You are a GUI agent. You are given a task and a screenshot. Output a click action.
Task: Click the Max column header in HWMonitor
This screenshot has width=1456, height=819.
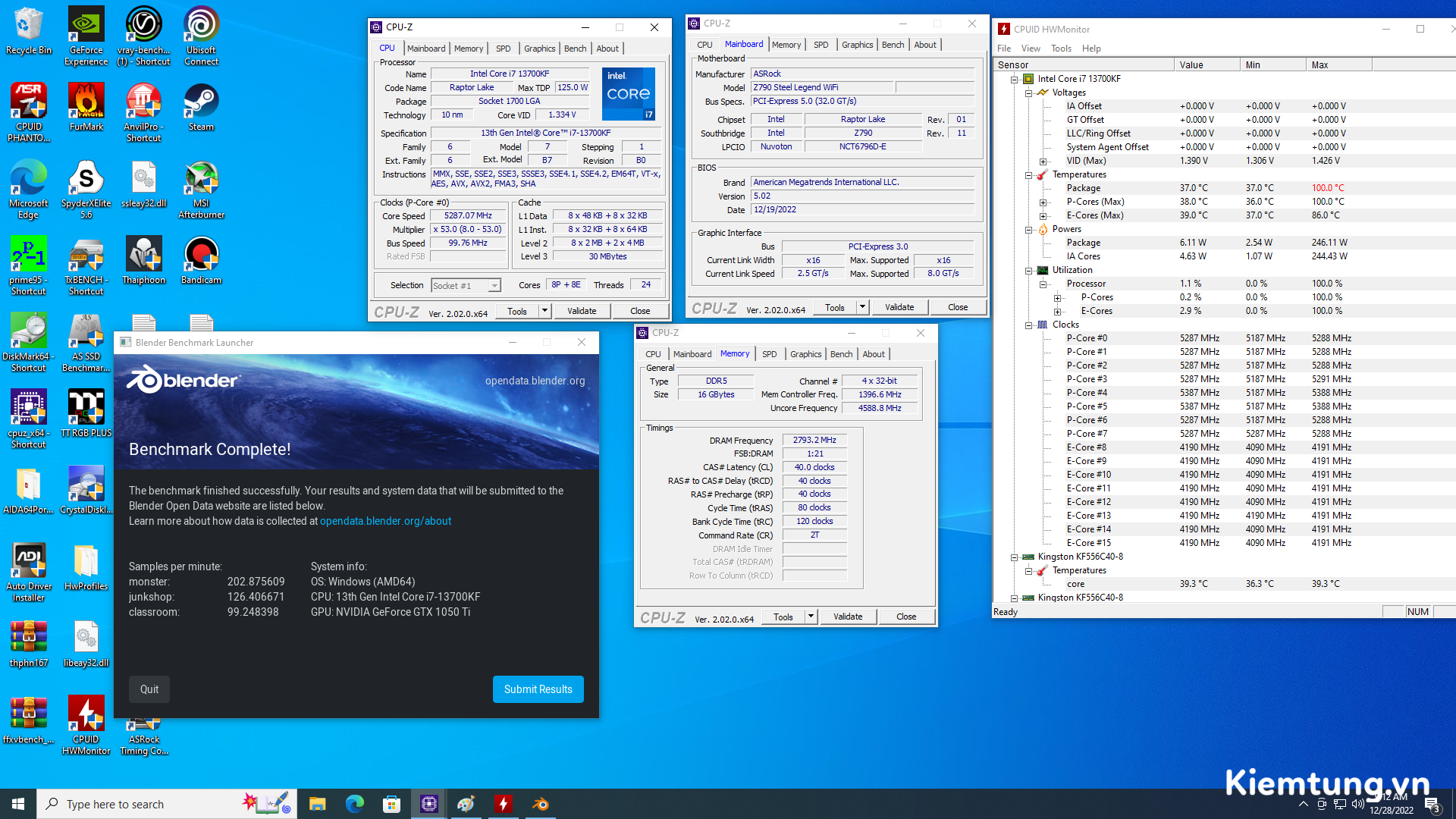1339,65
